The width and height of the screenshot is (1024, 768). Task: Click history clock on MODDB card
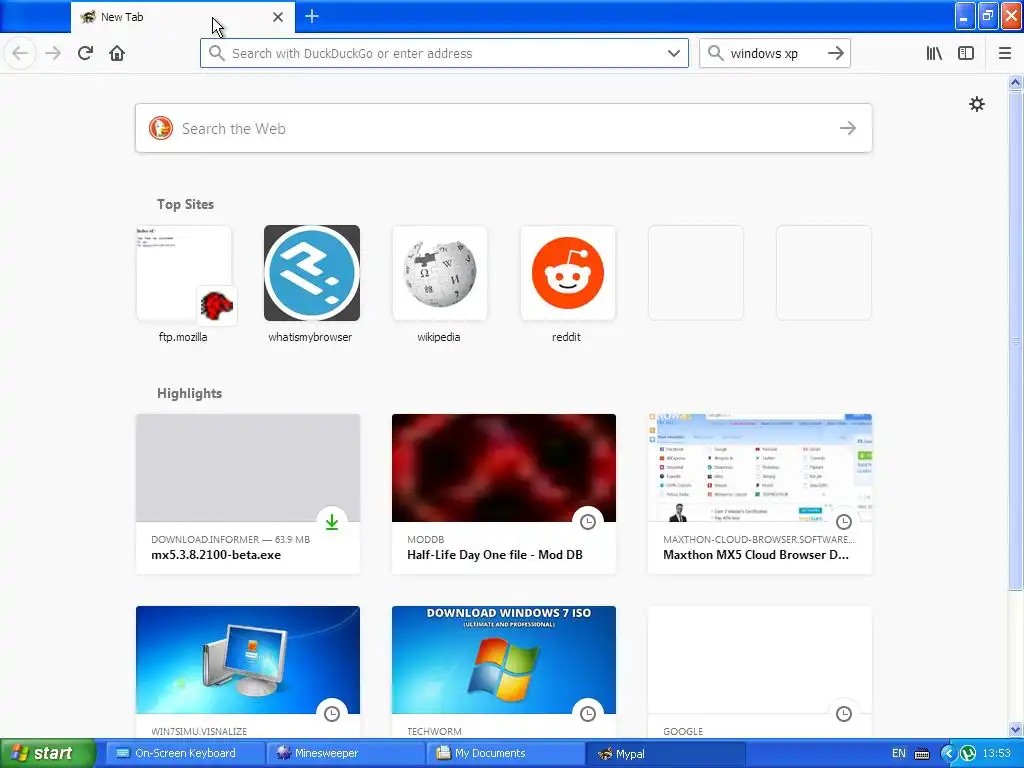(x=588, y=522)
